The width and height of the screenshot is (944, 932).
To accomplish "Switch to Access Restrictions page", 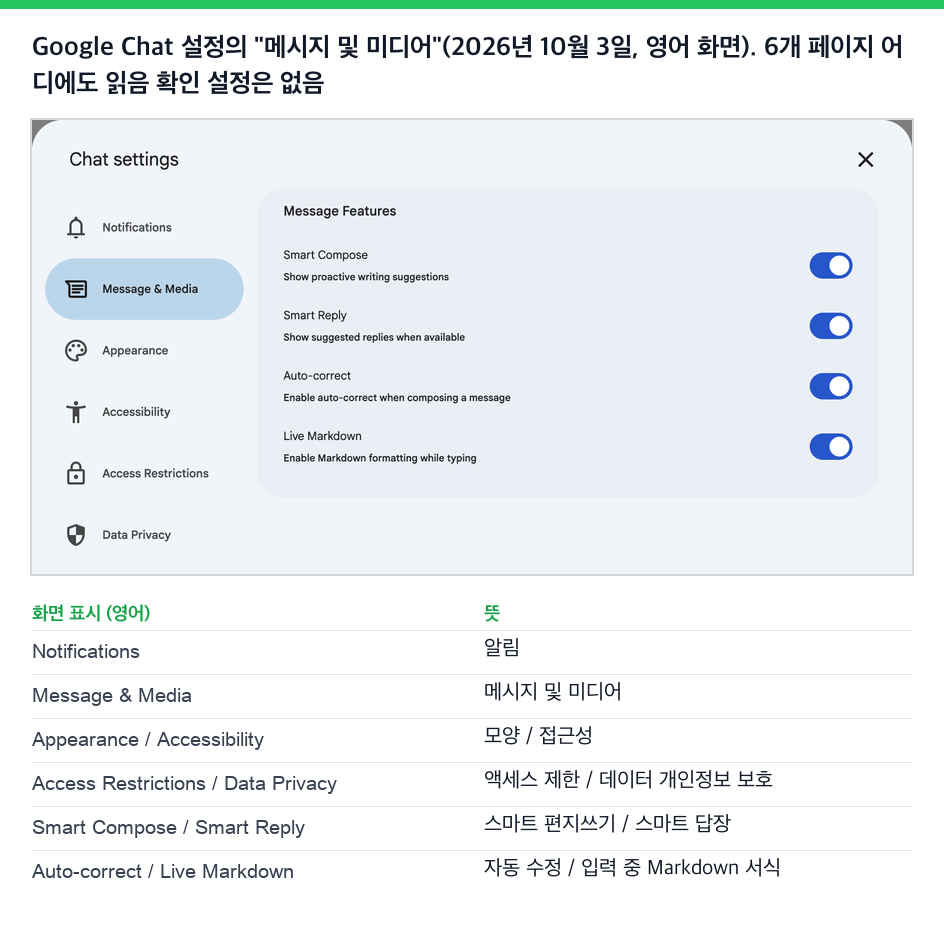I will click(144, 473).
